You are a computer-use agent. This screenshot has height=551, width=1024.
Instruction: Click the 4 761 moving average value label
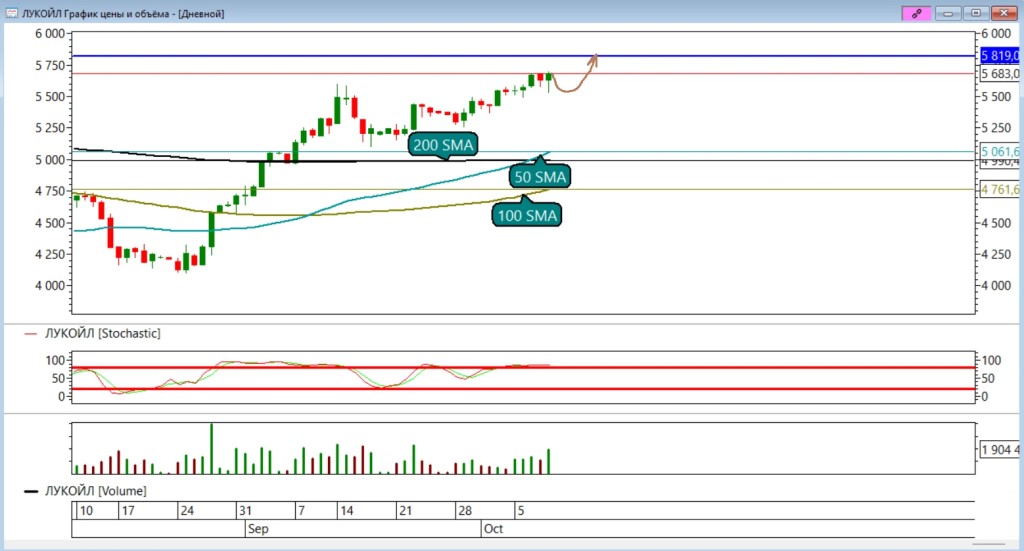1000,189
